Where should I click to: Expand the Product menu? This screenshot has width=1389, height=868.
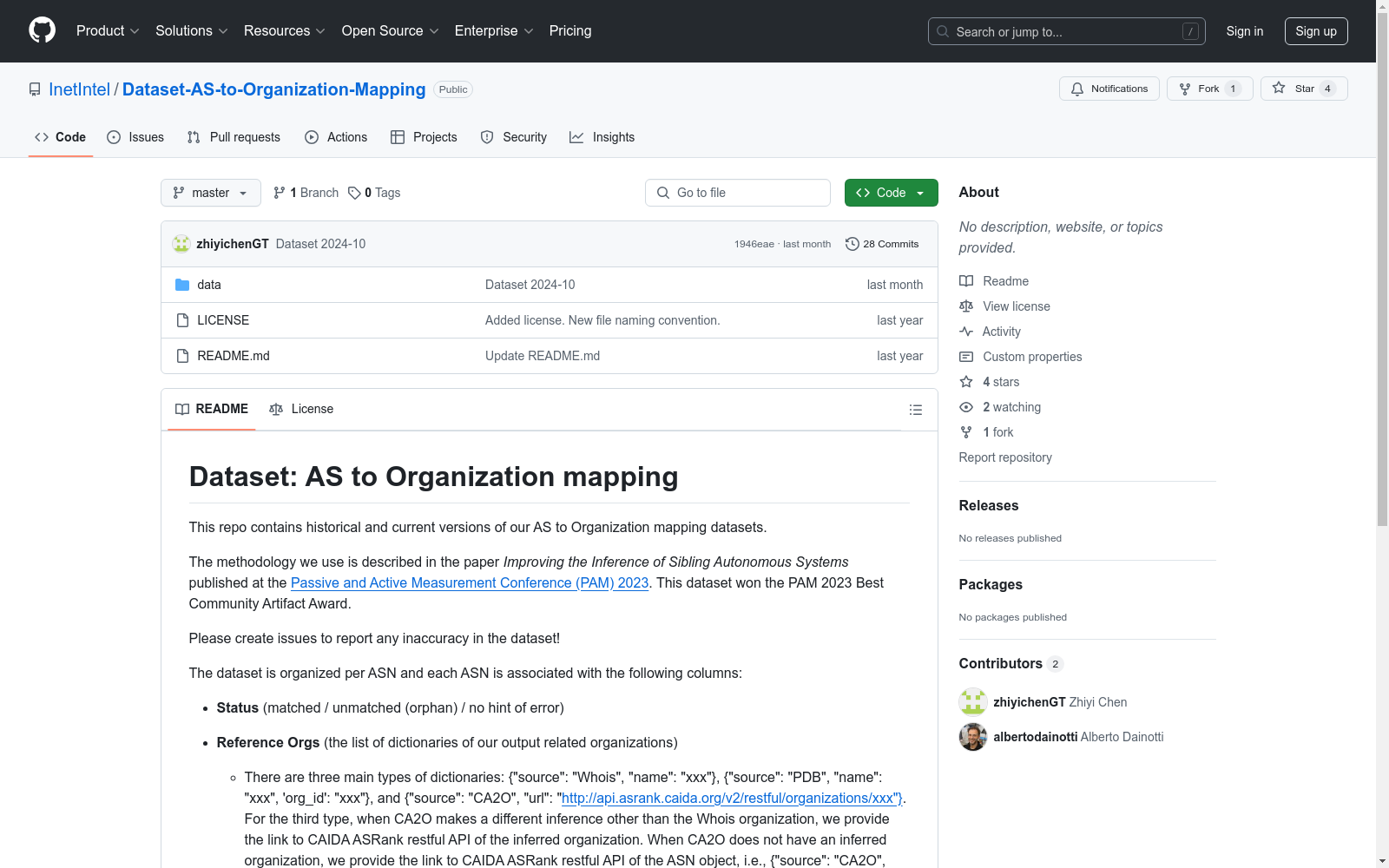108,30
